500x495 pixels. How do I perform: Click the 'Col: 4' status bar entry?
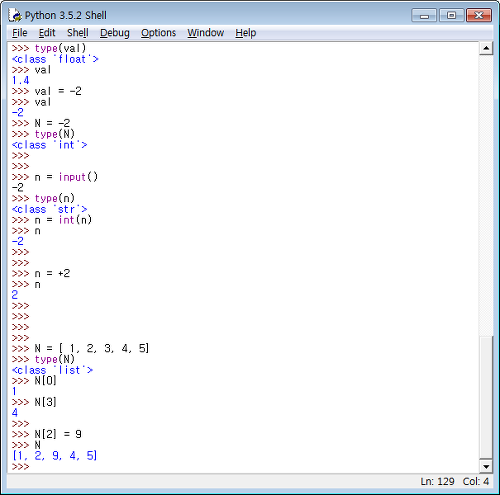(x=476, y=482)
